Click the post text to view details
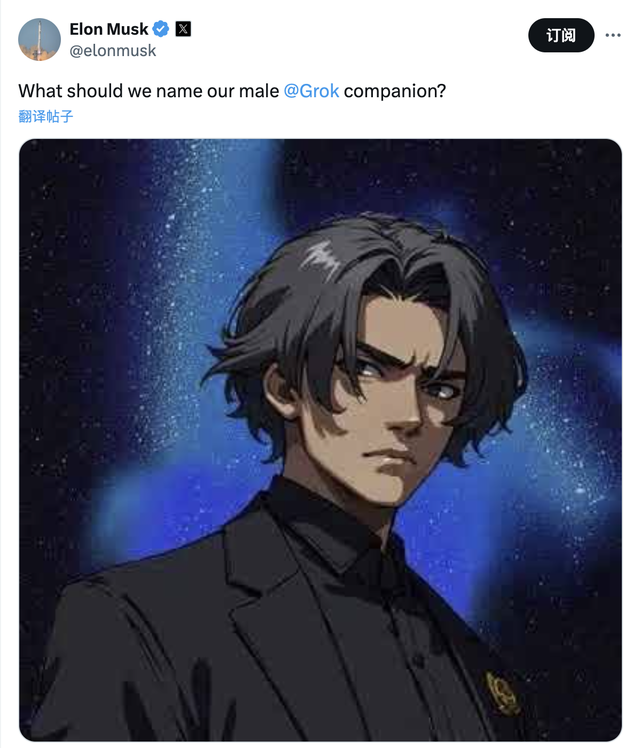The height and width of the screenshot is (748, 640). 232,91
